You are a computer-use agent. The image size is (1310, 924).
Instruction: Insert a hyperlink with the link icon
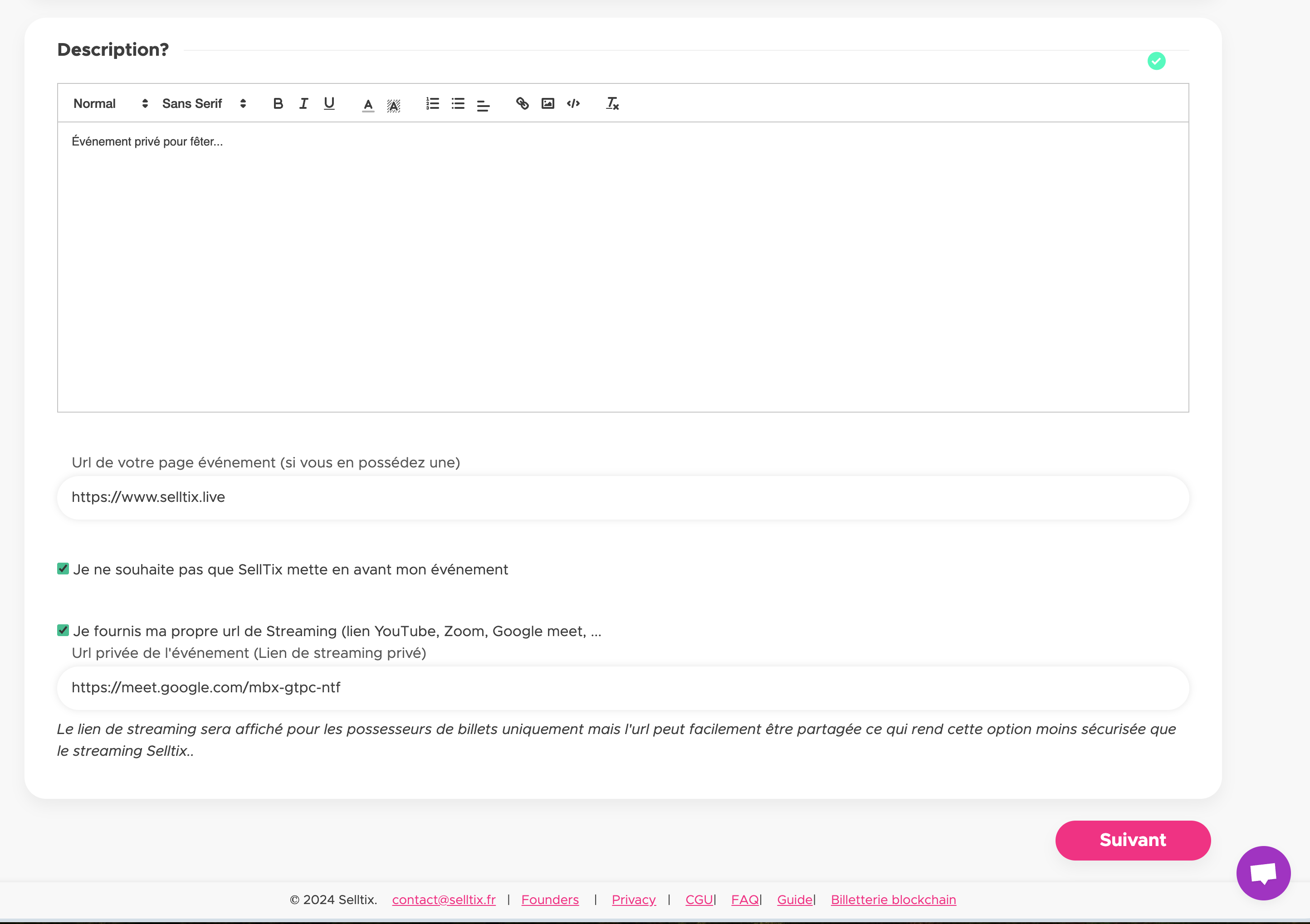tap(522, 104)
